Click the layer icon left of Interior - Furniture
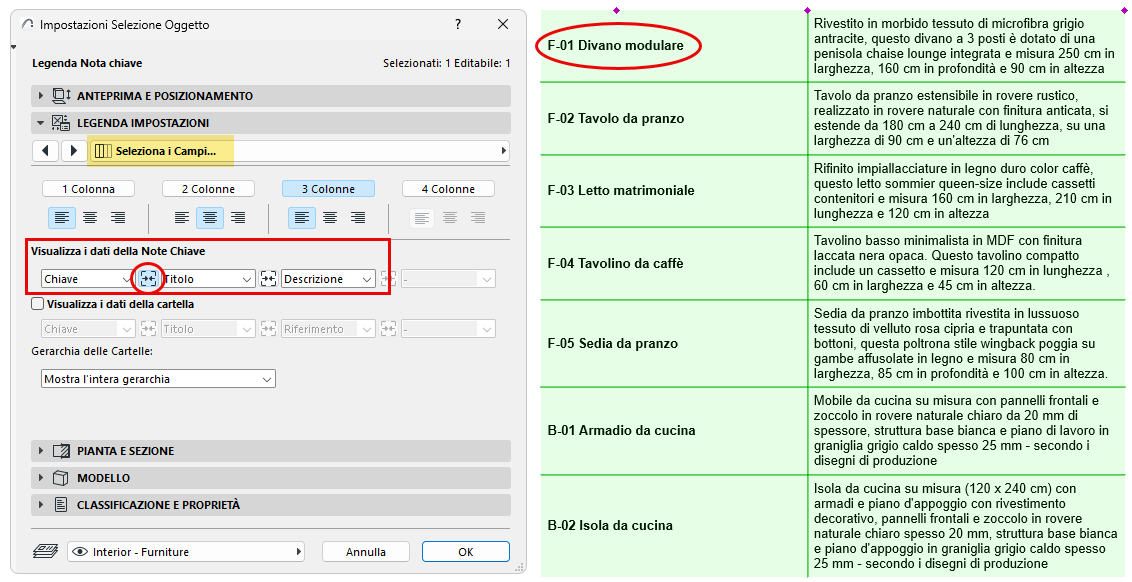The image size is (1132, 582). tap(46, 552)
